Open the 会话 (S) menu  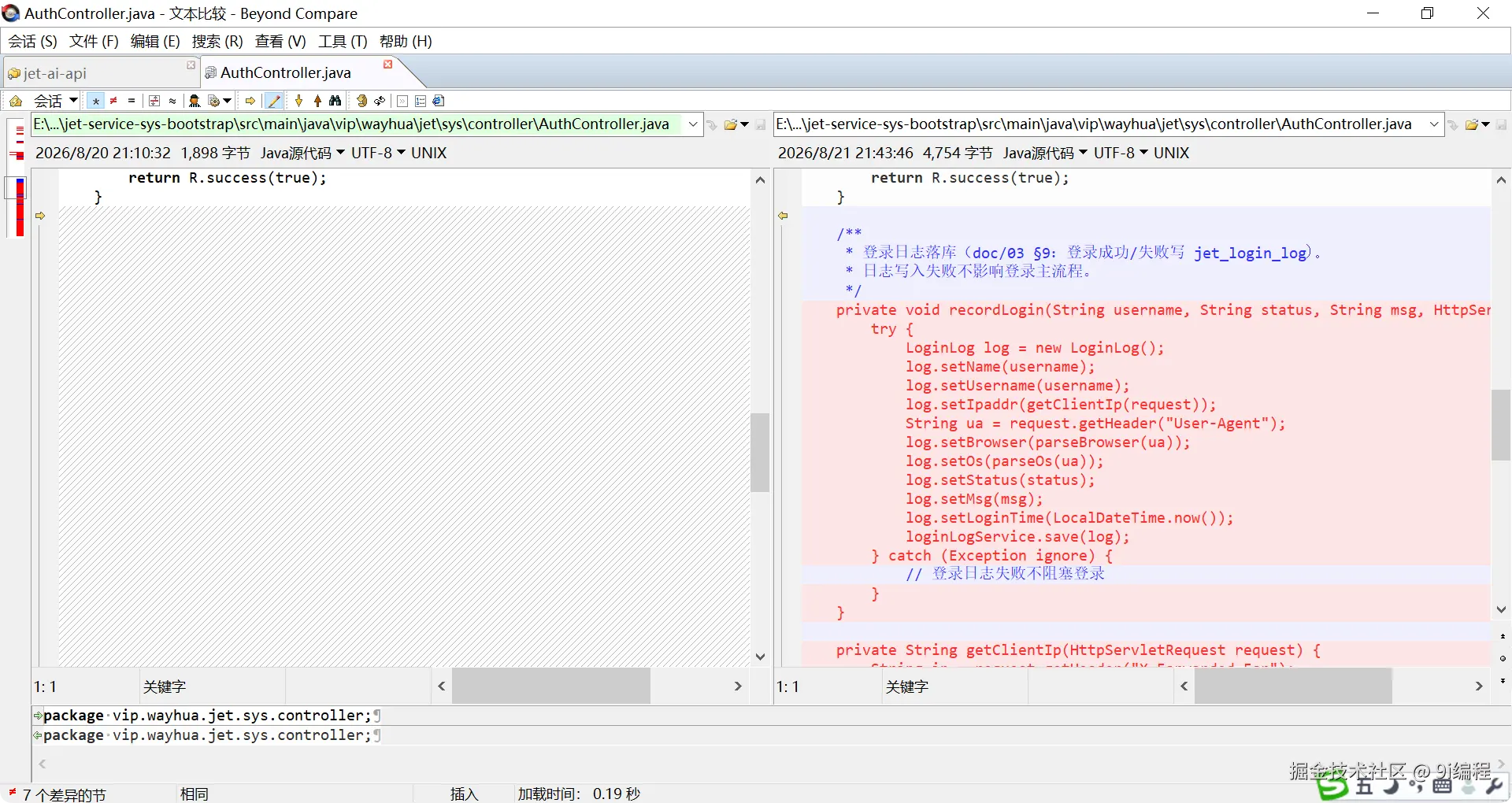tap(33, 41)
